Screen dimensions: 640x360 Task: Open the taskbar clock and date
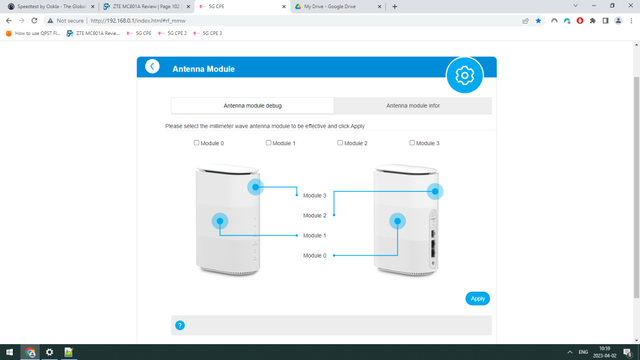pos(604,352)
